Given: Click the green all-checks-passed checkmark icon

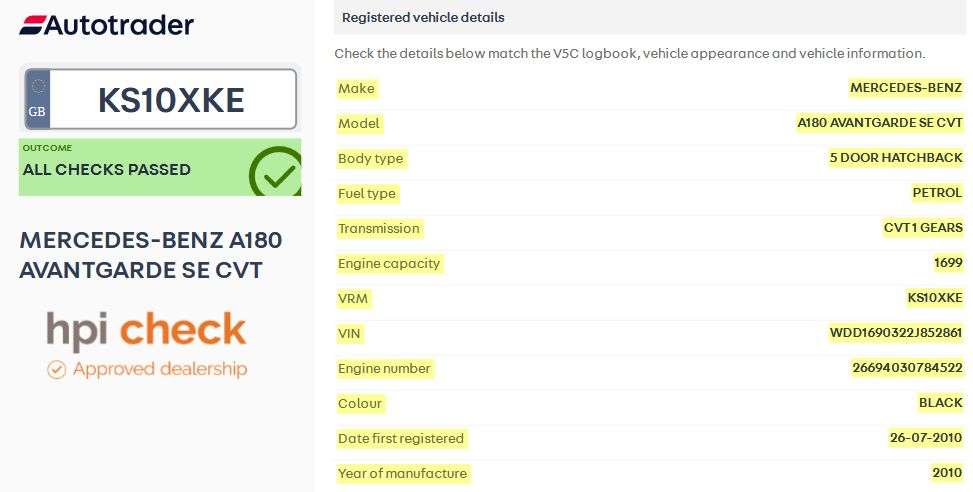Looking at the screenshot, I should point(274,172).
